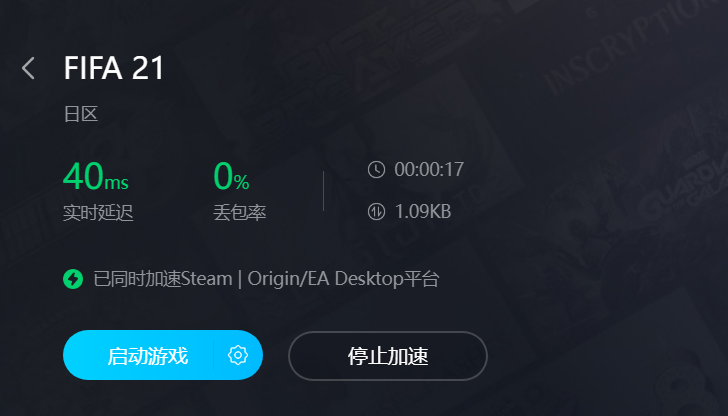Click the clock icon beside elapsed time
Image resolution: width=728 pixels, height=416 pixels.
coord(376,169)
